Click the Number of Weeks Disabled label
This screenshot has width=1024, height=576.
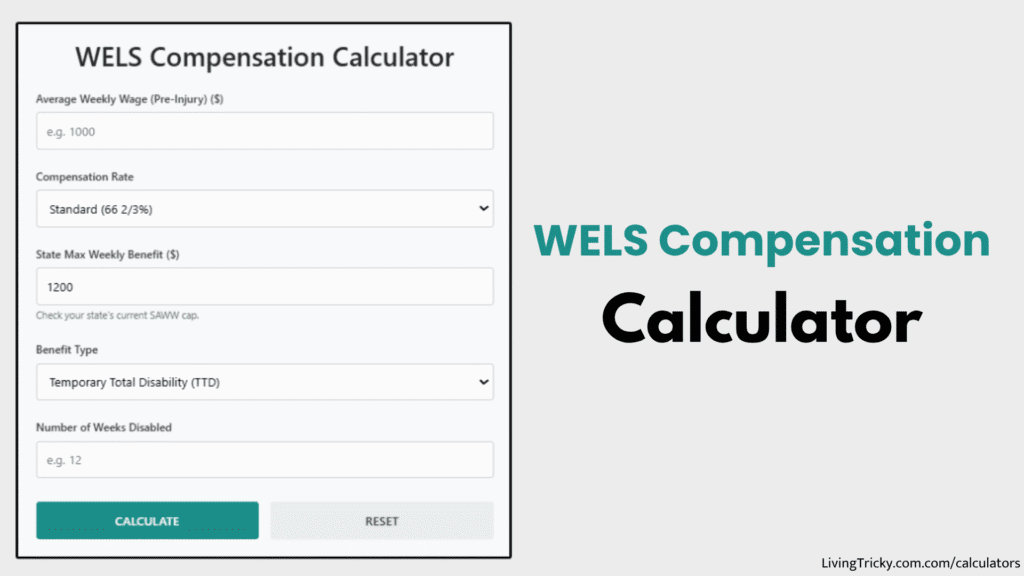[102, 427]
